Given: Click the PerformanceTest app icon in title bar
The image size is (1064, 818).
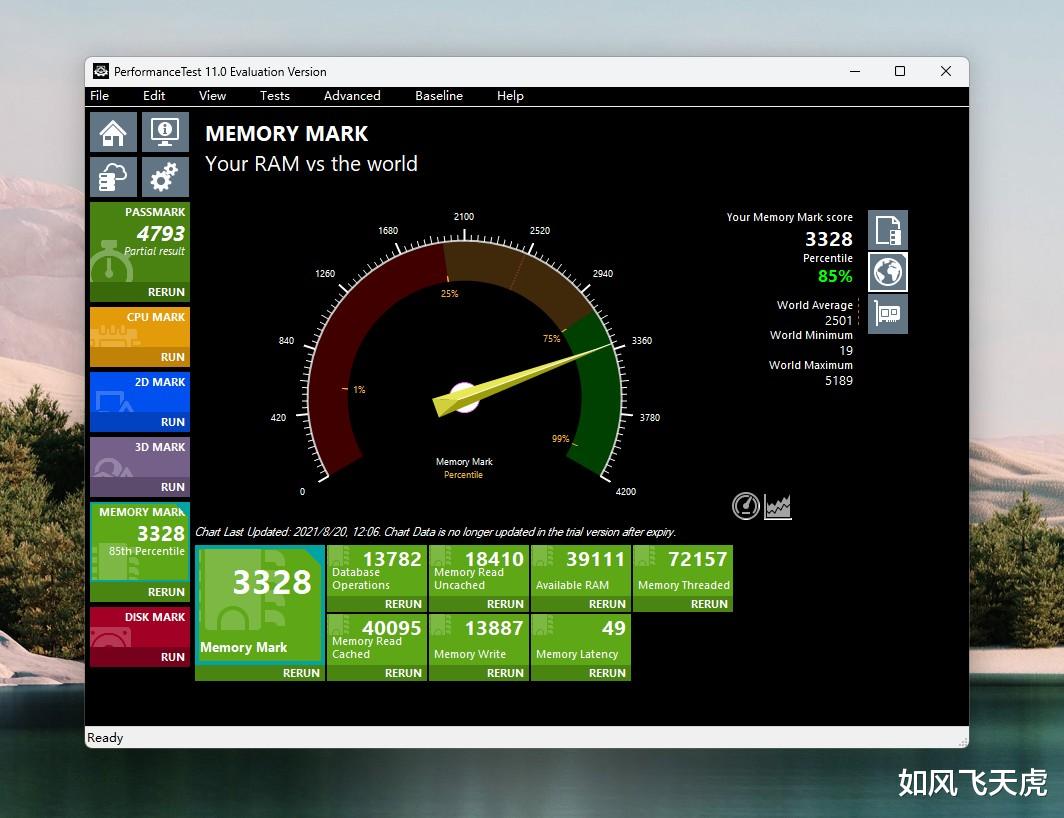Looking at the screenshot, I should coord(101,71).
